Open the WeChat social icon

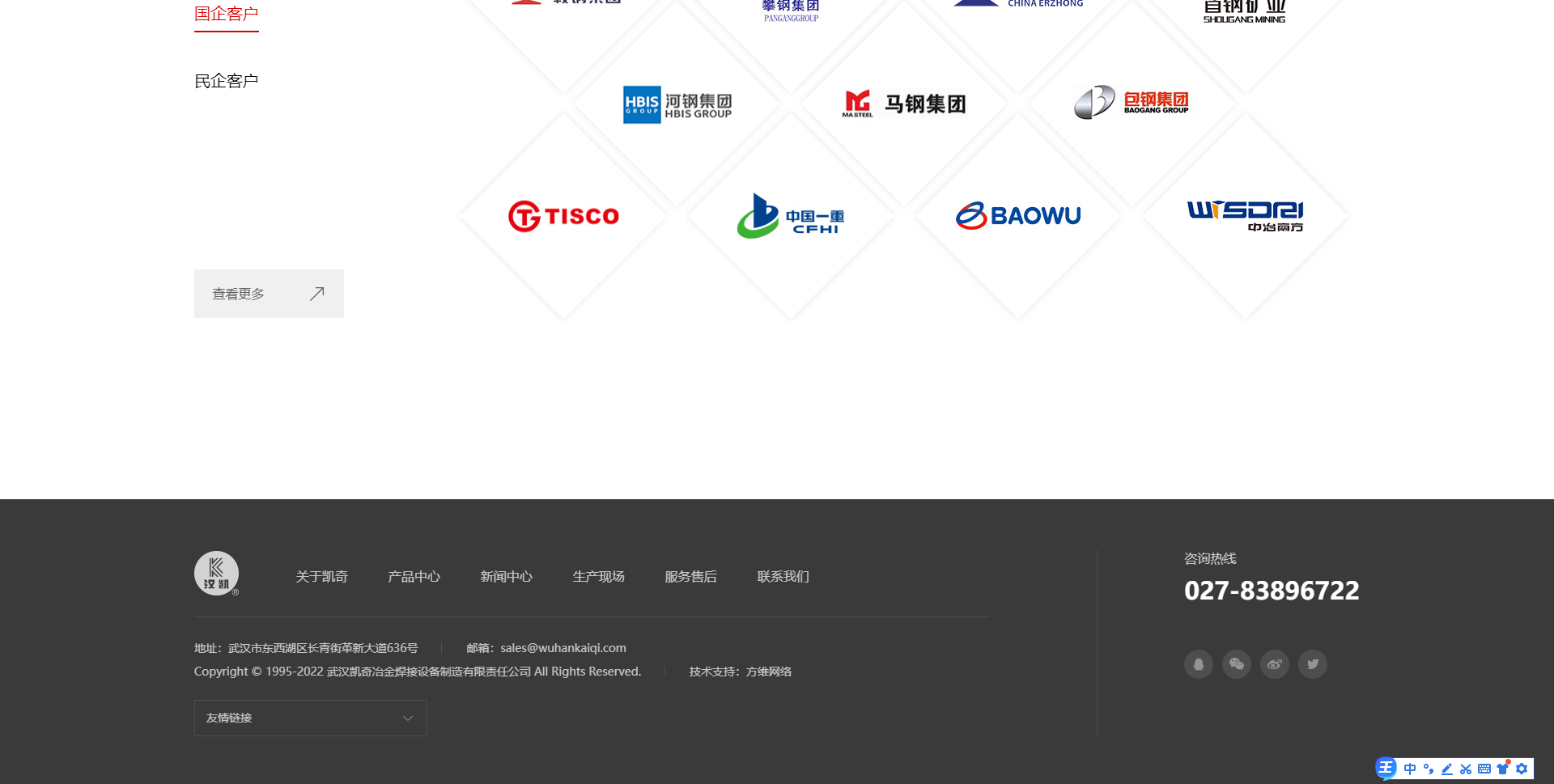tap(1237, 664)
